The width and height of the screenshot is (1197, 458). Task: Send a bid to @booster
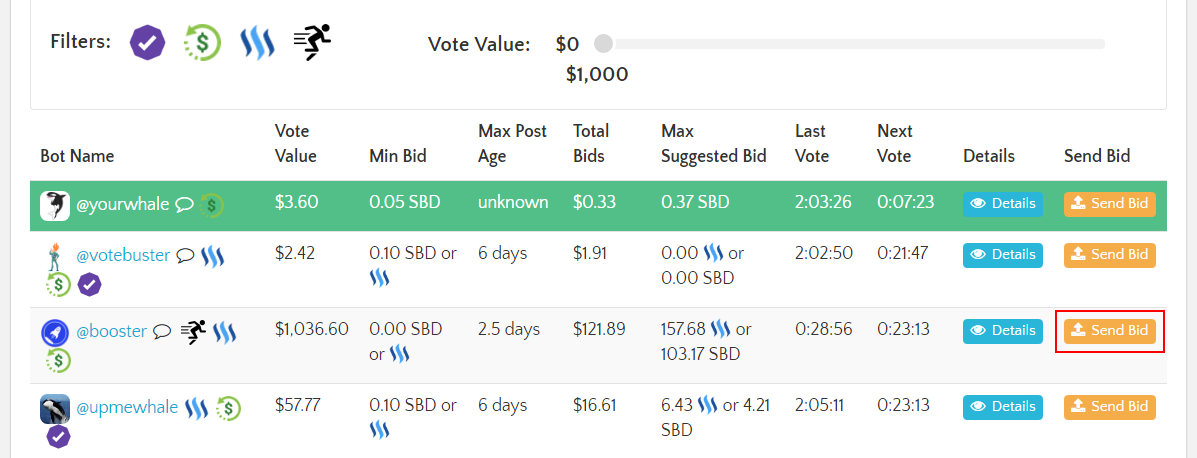(x=1109, y=331)
